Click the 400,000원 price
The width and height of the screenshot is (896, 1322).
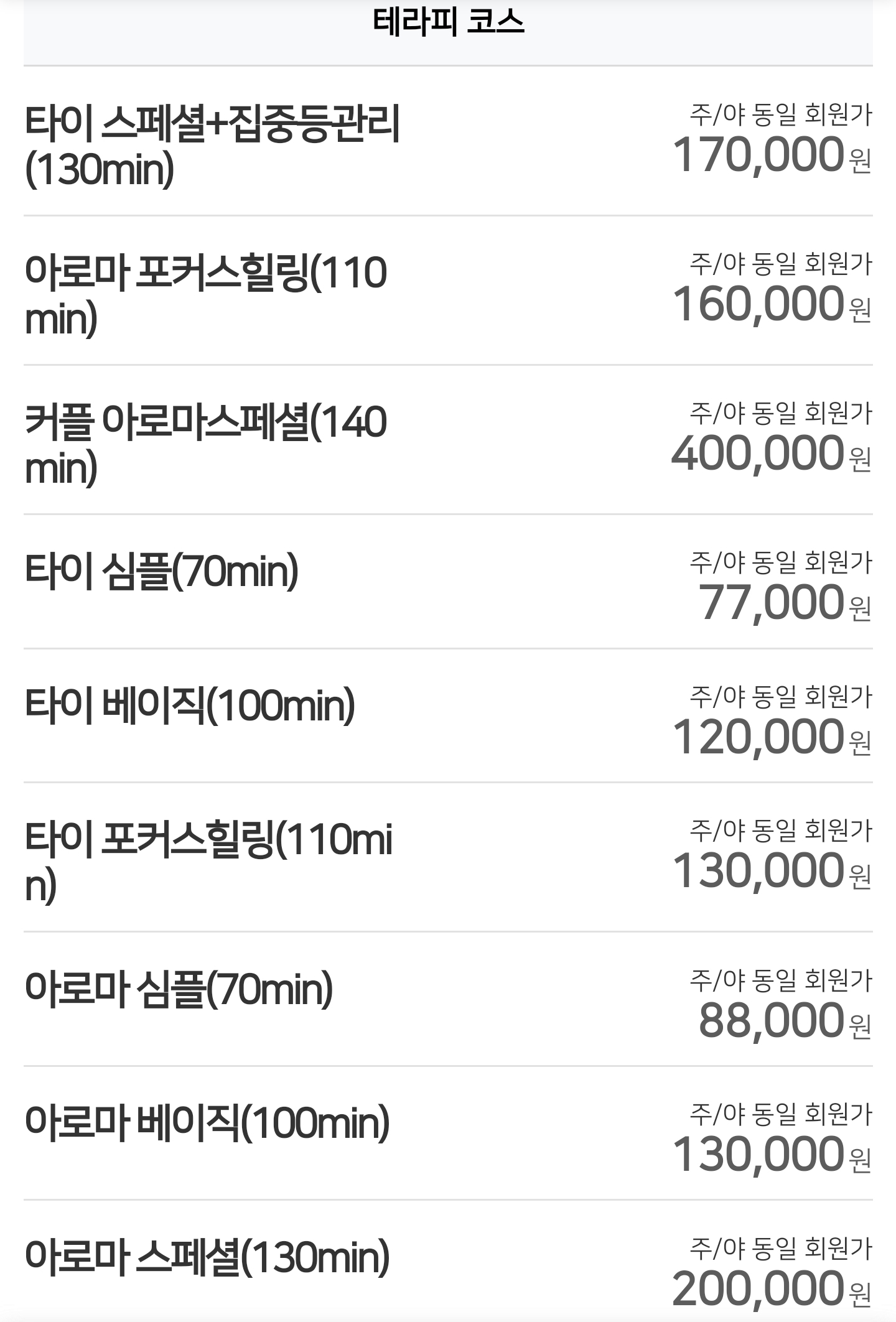click(x=772, y=454)
